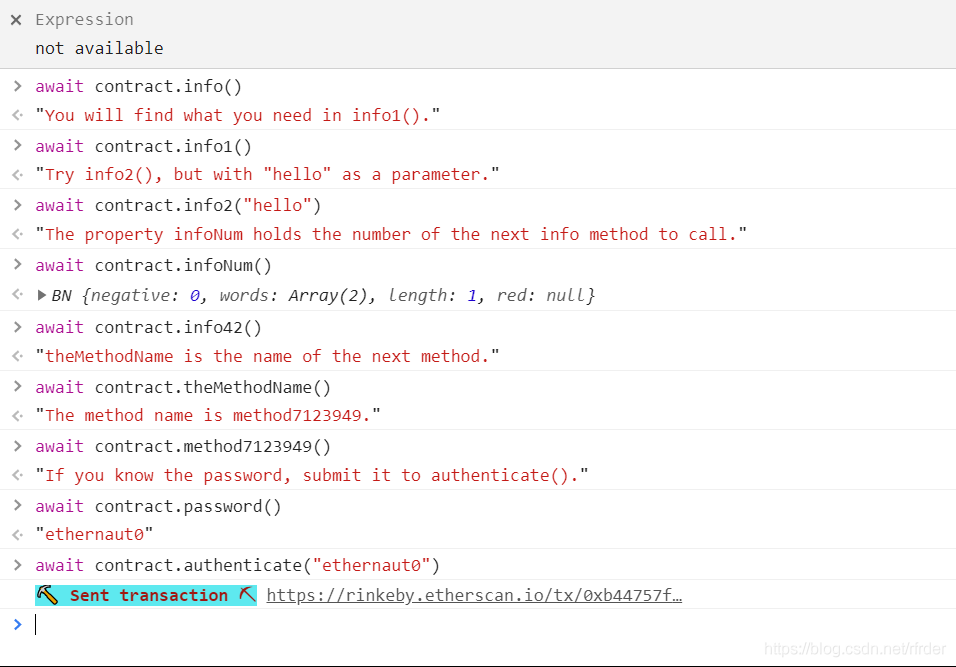Click 'theMethodName is the name of the next method' output

(x=267, y=356)
